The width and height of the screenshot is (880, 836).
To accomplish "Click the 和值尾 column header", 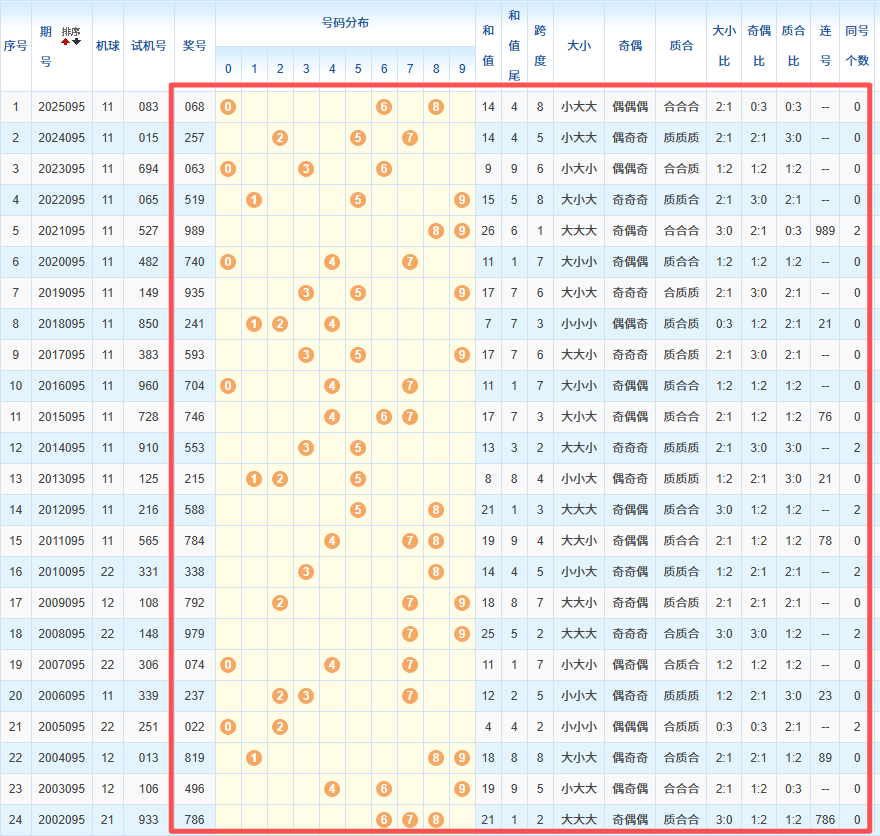I will [x=514, y=45].
